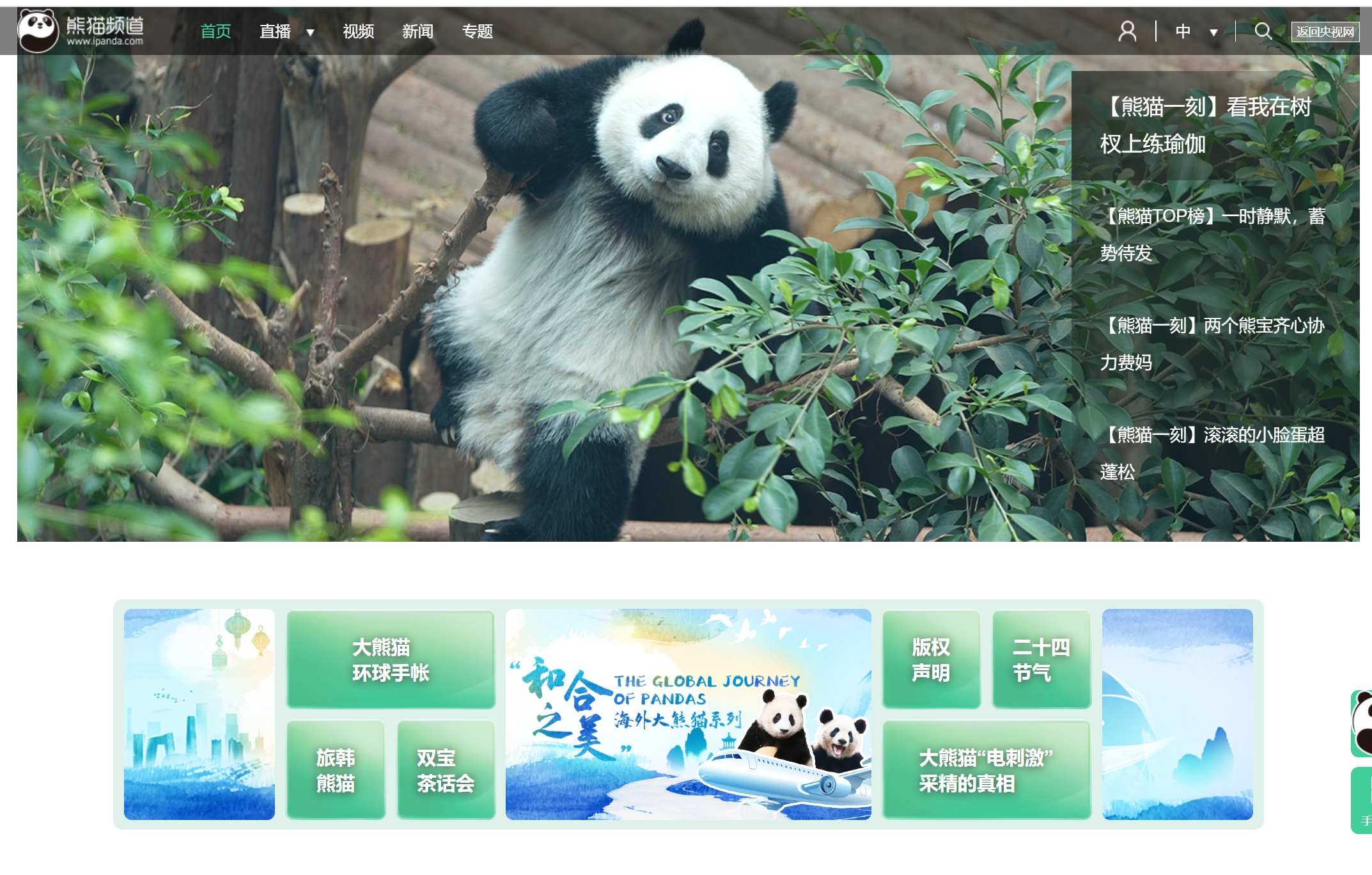The width and height of the screenshot is (1372, 875).
Task: Expand the 直播 dropdown arrow
Action: tap(310, 32)
